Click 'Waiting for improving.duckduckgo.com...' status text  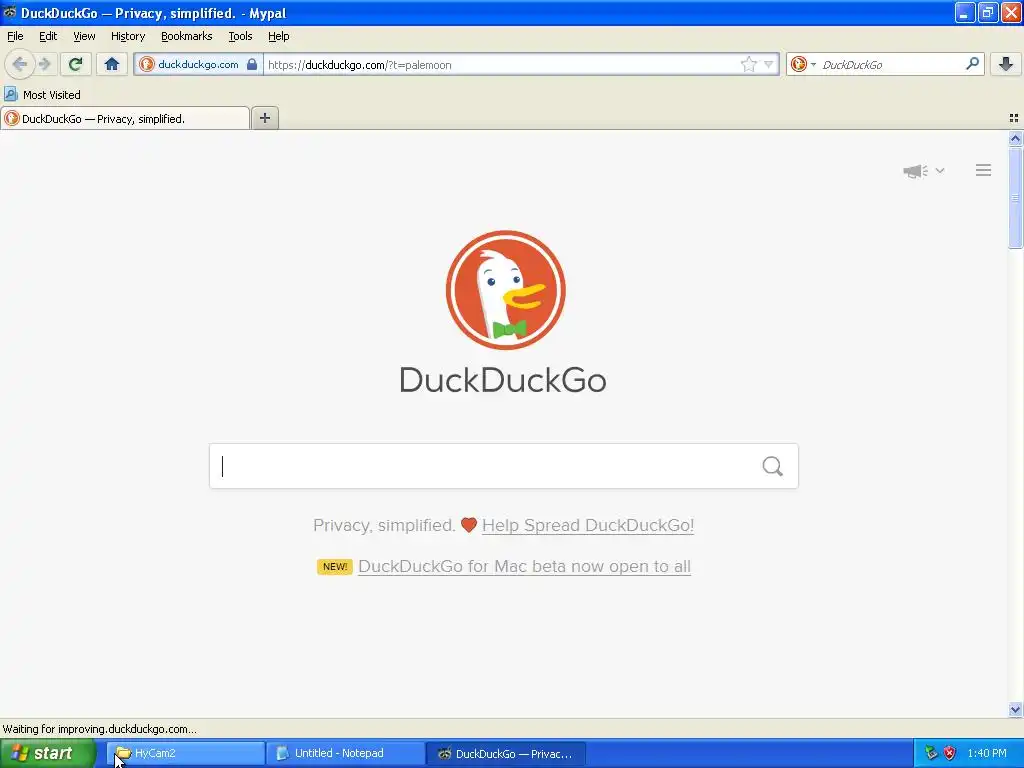pos(99,729)
